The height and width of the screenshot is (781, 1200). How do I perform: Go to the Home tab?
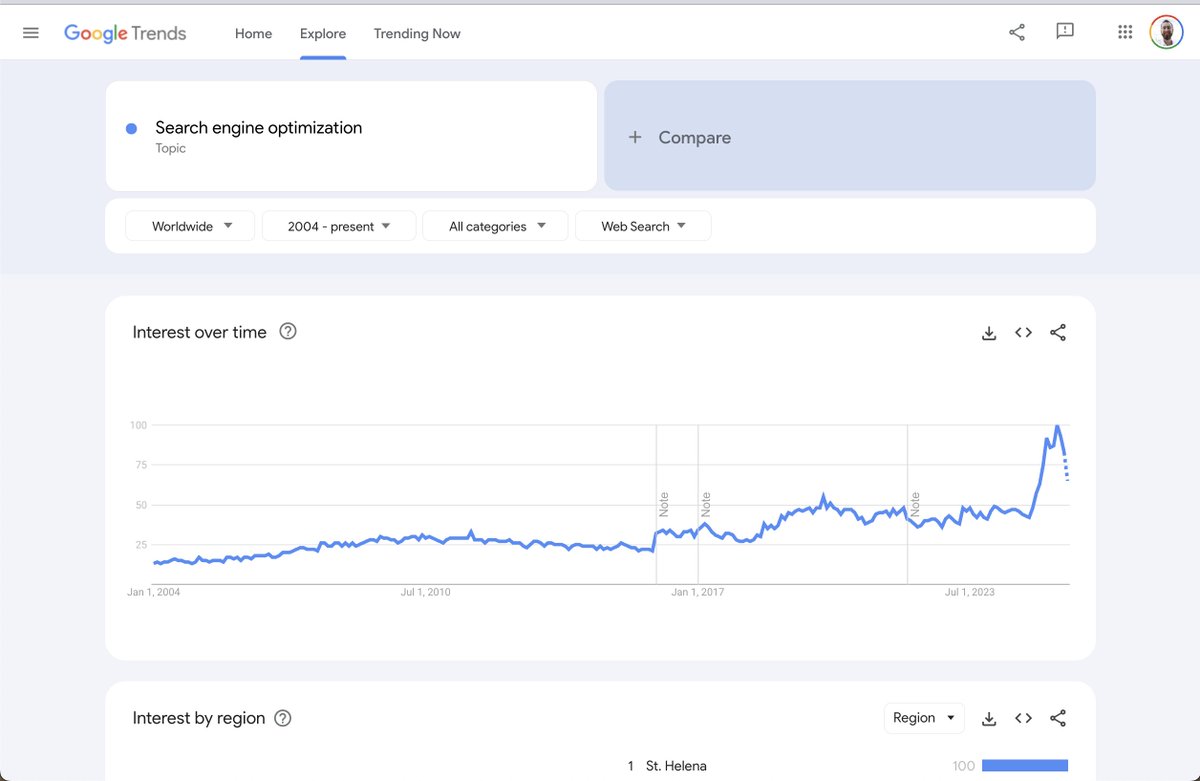tap(253, 33)
